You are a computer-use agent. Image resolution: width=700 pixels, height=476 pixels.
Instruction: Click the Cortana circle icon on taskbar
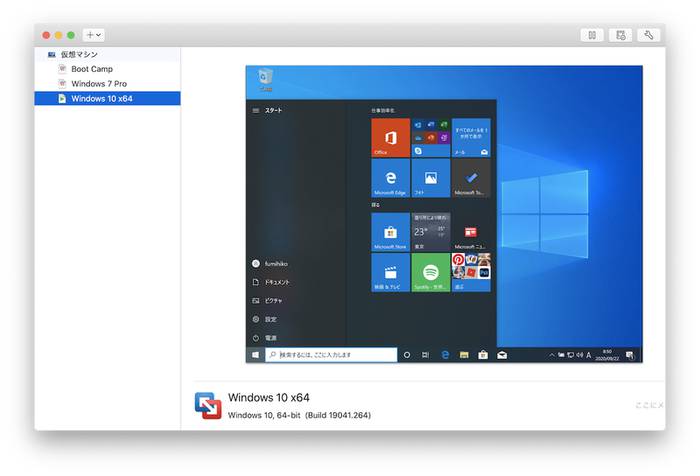(407, 355)
